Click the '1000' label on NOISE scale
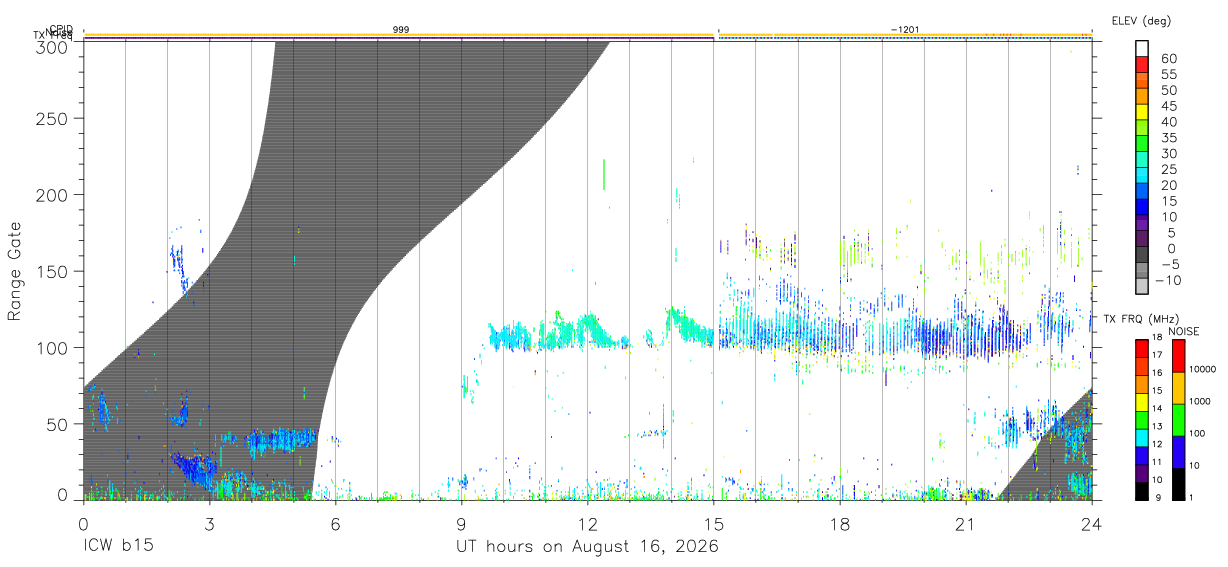This screenshot has height=567, width=1228. click(x=1200, y=401)
